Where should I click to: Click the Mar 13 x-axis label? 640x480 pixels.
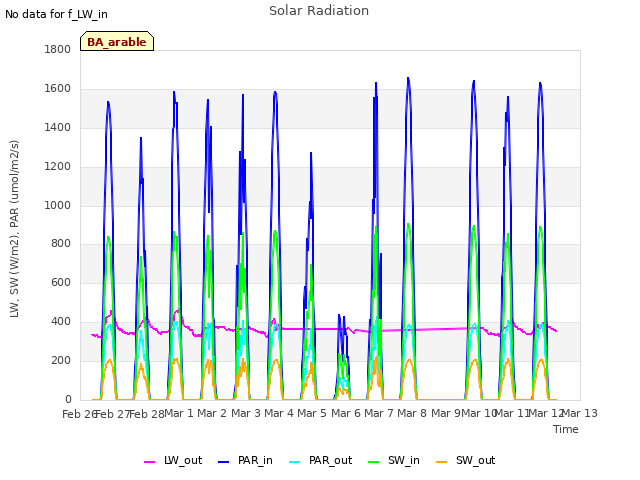580,413
